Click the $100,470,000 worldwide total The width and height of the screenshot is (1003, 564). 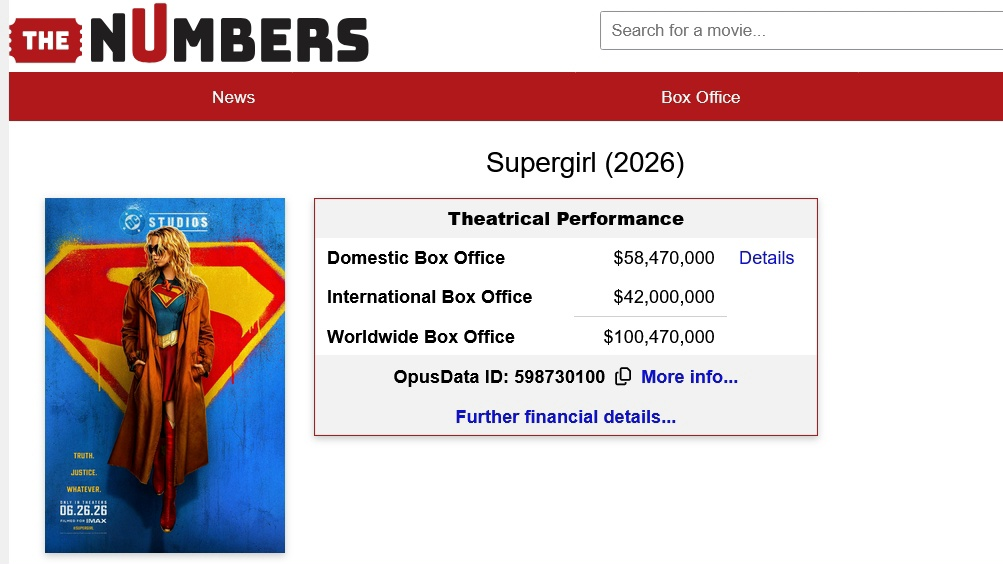[659, 337]
